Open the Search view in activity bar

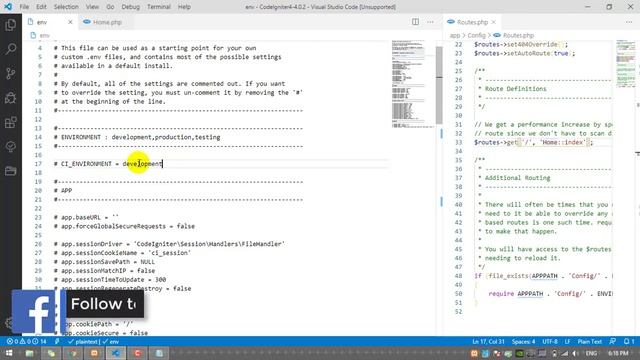click(x=11, y=49)
